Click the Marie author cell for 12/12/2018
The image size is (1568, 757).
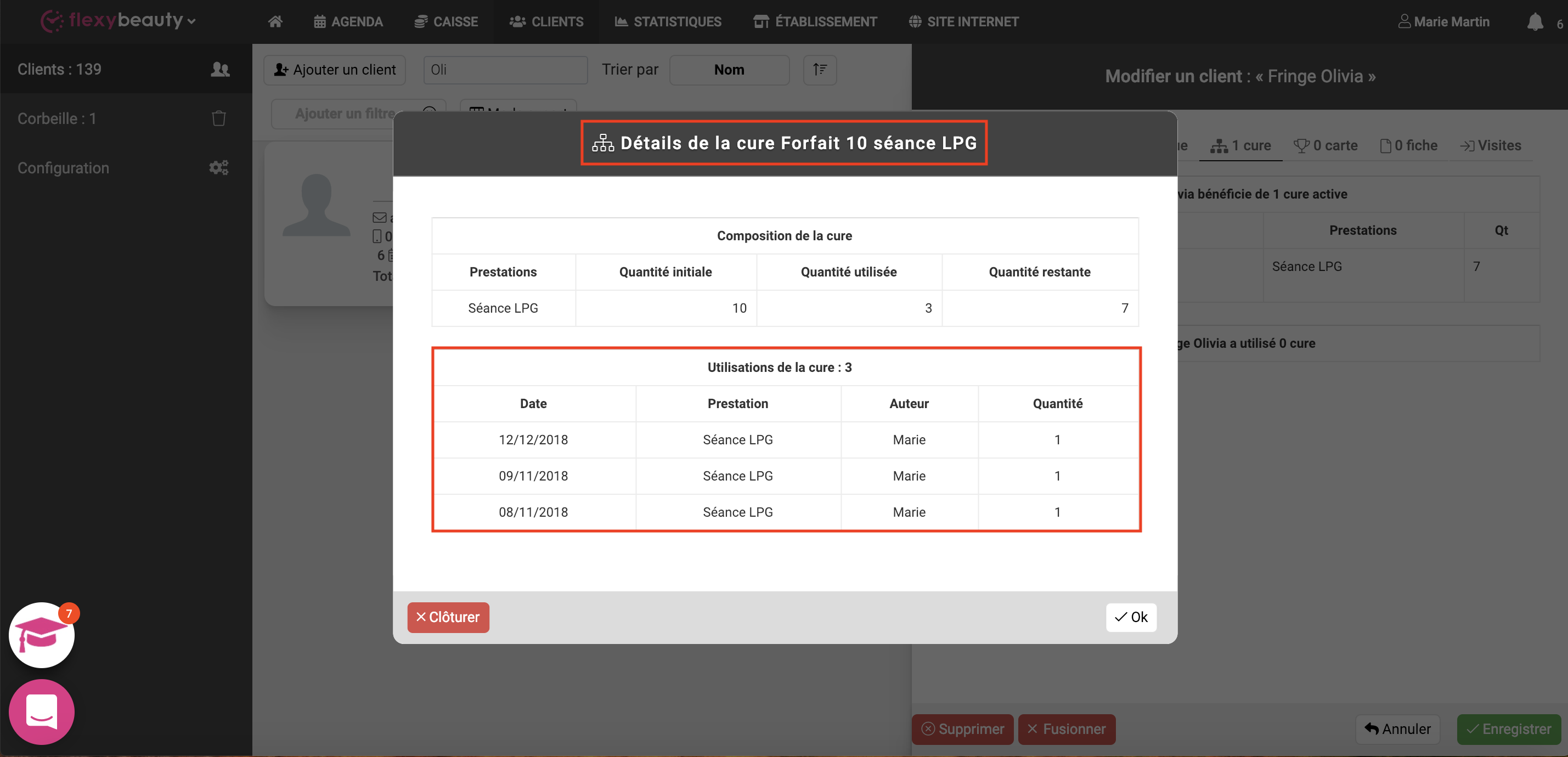tap(910, 439)
